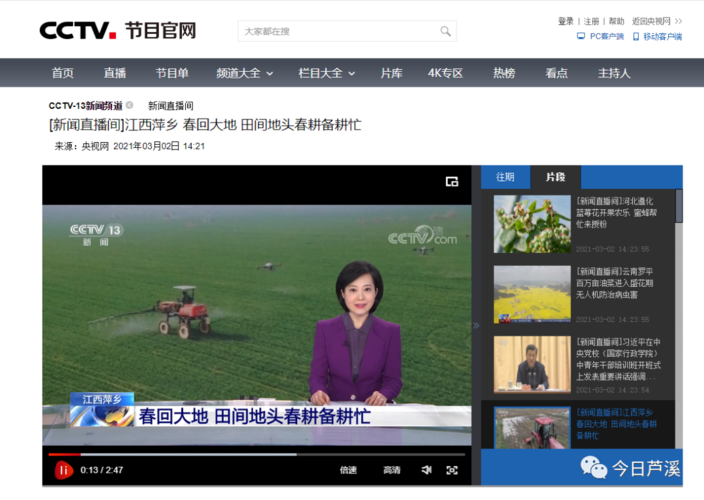Screen dimensions: 704x500
Task: Collapse the playlist sidebar with the chevron
Action: [x=476, y=325]
